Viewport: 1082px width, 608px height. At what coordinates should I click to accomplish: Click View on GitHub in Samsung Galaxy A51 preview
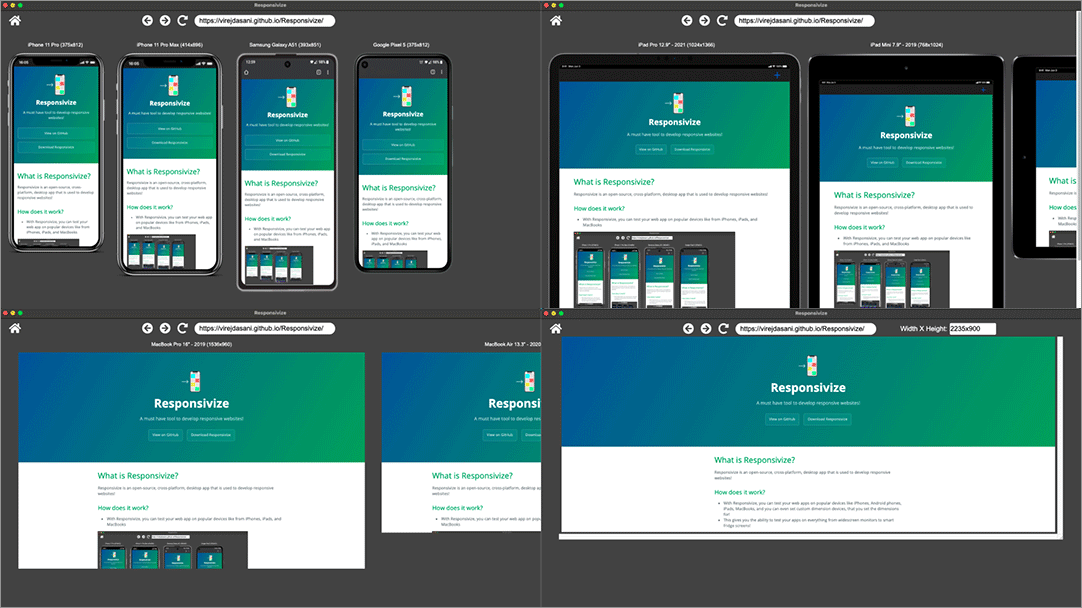(287, 141)
